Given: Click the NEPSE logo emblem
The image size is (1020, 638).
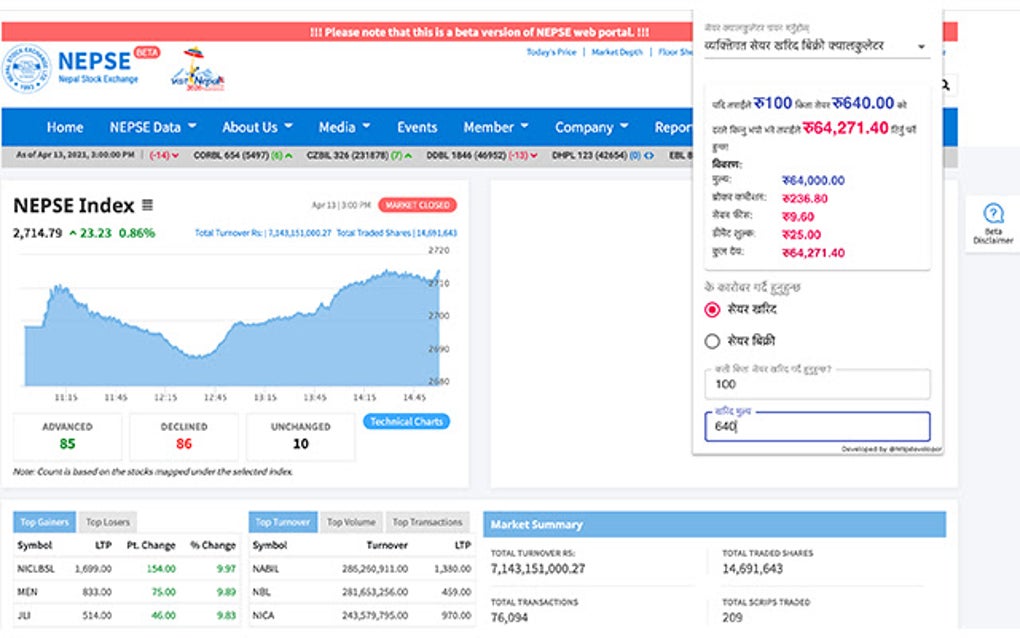Looking at the screenshot, I should coord(26,68).
